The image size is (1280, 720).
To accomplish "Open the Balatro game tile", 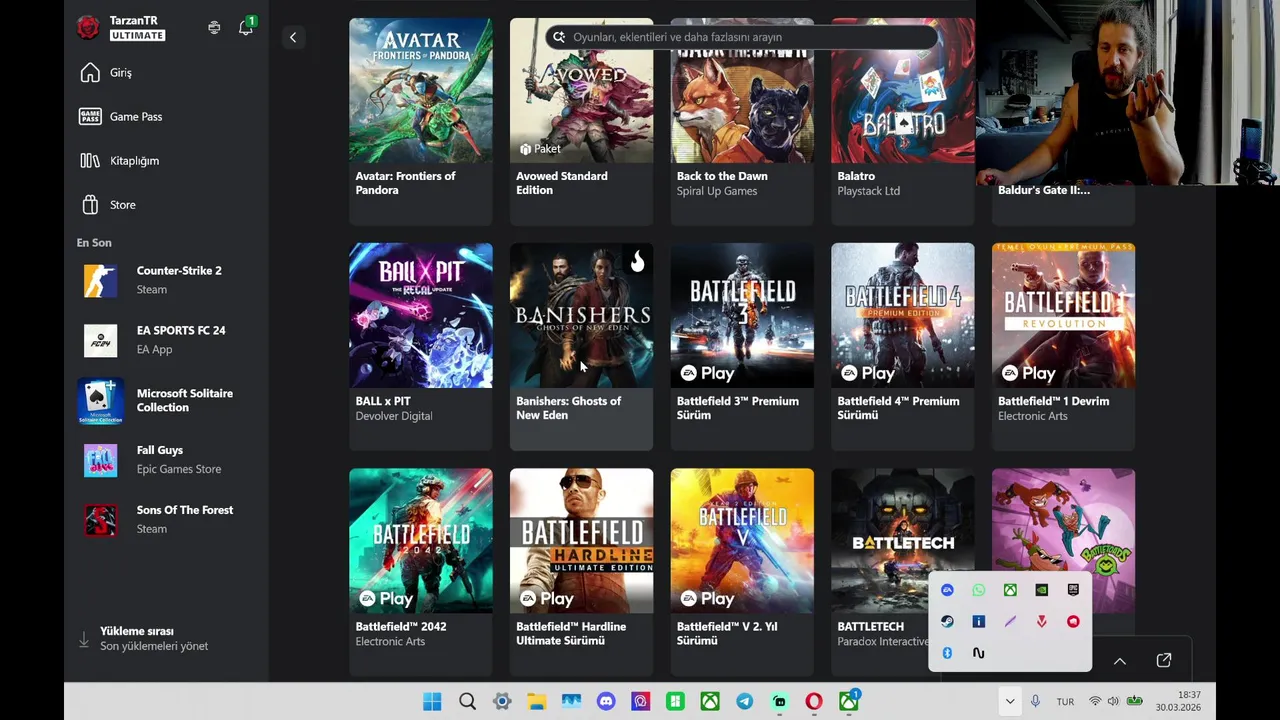I will [x=903, y=121].
